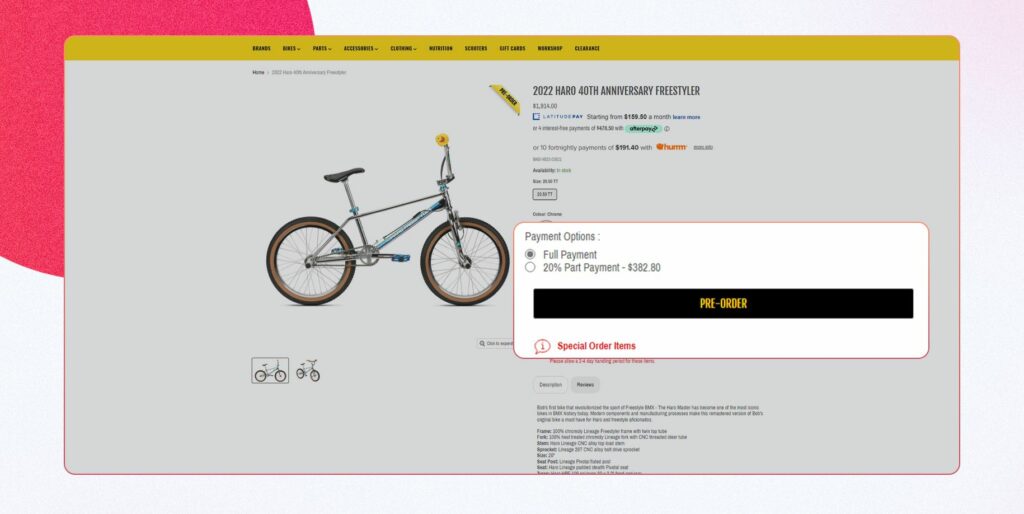Select the 20% Part Payment radio option

point(530,267)
